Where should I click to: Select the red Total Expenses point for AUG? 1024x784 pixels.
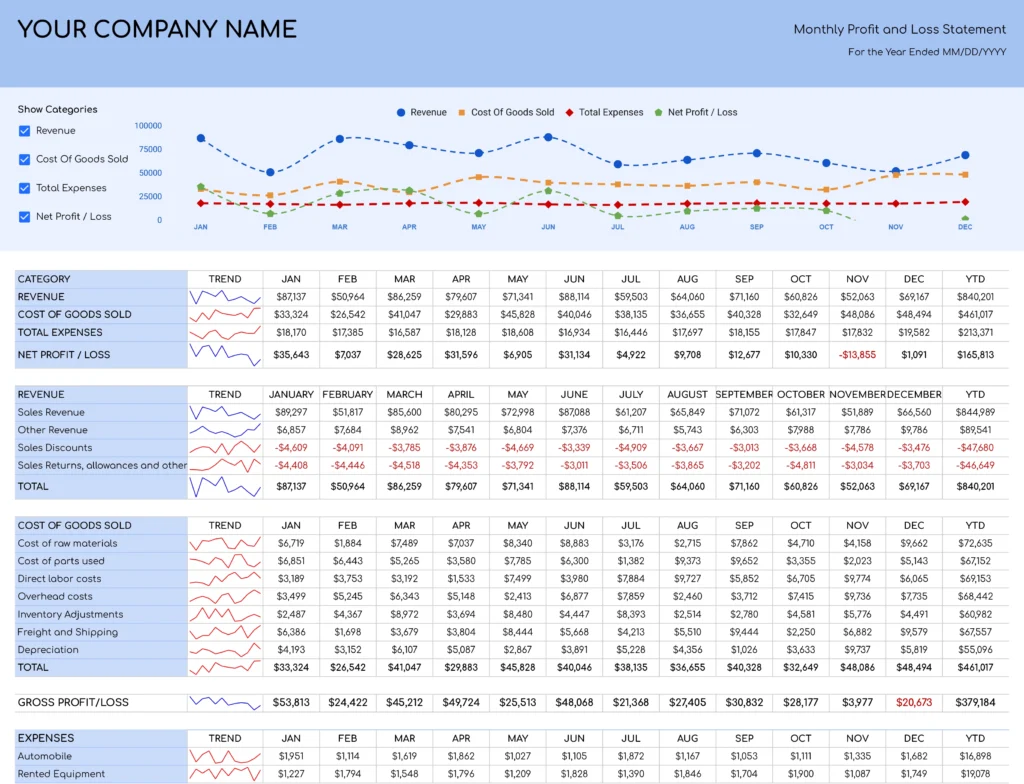click(x=687, y=204)
